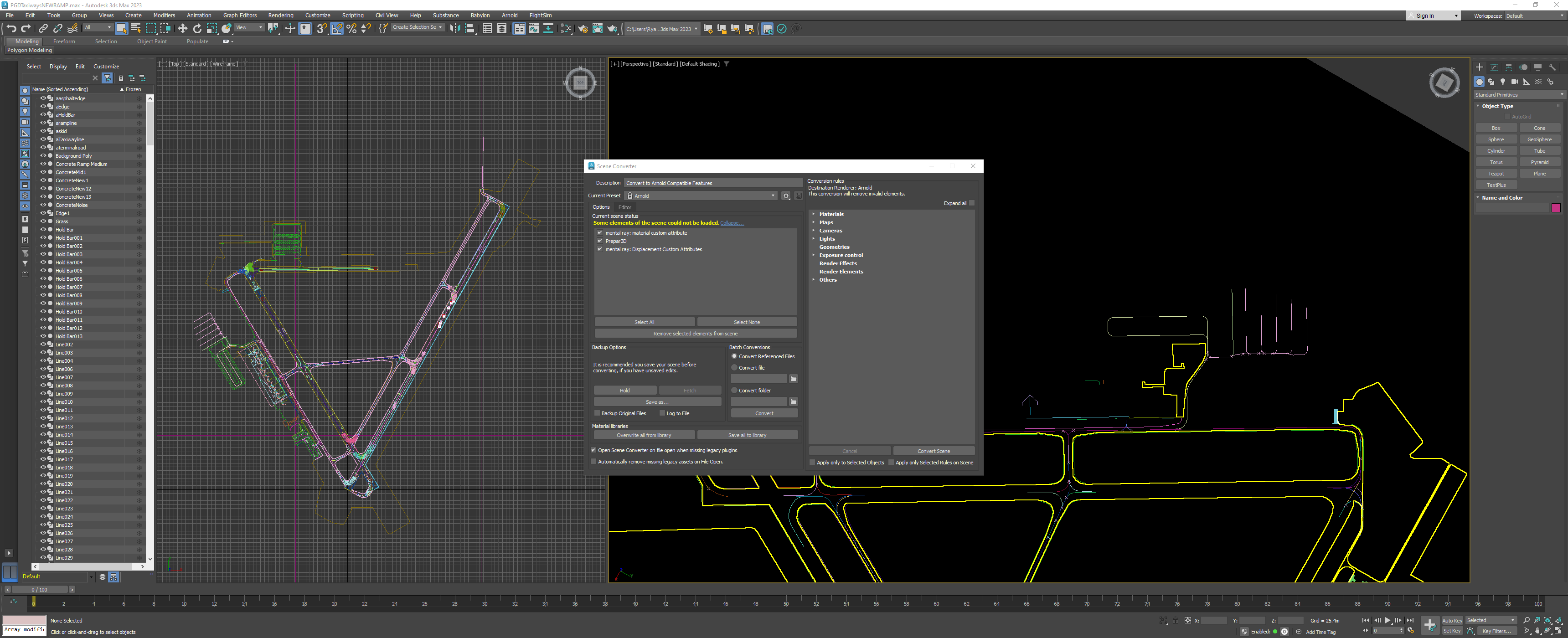Open the Rendering menu
Viewport: 1568px width, 638px height.
[281, 15]
